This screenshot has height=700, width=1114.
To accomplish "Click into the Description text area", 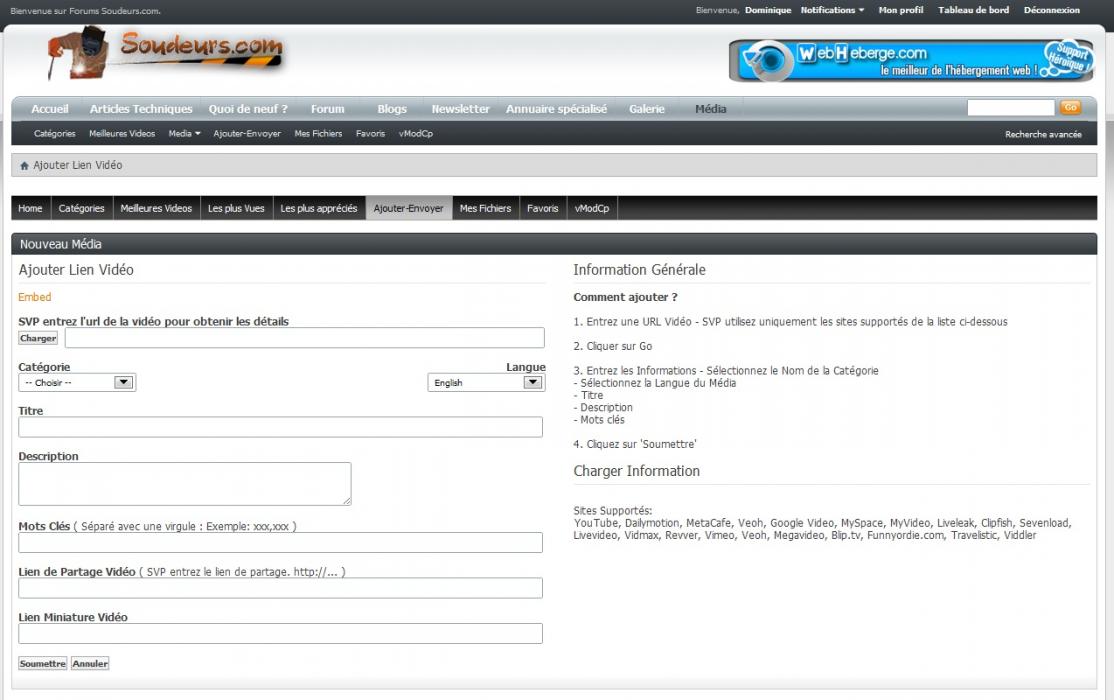I will (184, 483).
